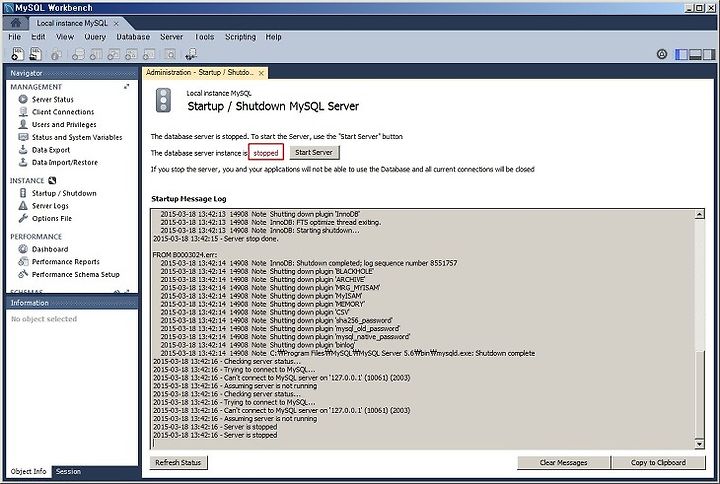Image resolution: width=720 pixels, height=484 pixels.
Task: Open Users and Privileges
Action: click(64, 124)
